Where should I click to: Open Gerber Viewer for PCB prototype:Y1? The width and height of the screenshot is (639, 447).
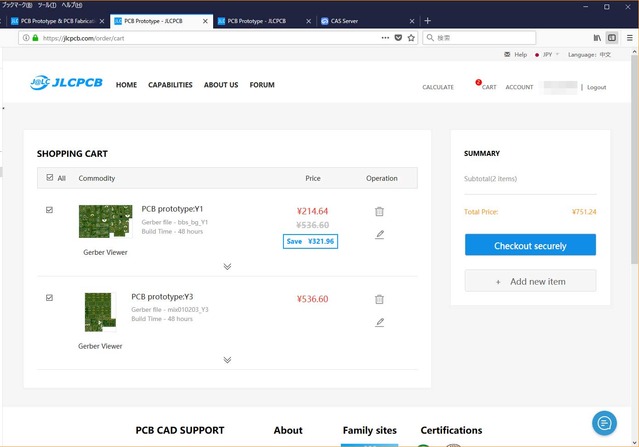105,252
